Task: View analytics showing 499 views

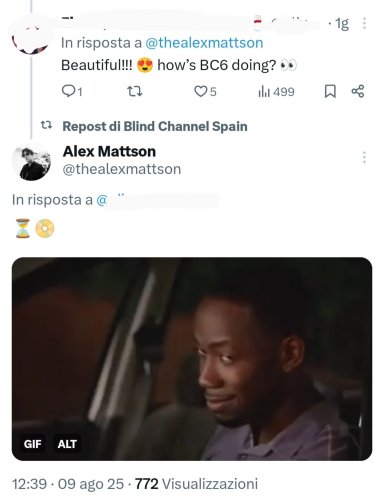Action: click(276, 92)
